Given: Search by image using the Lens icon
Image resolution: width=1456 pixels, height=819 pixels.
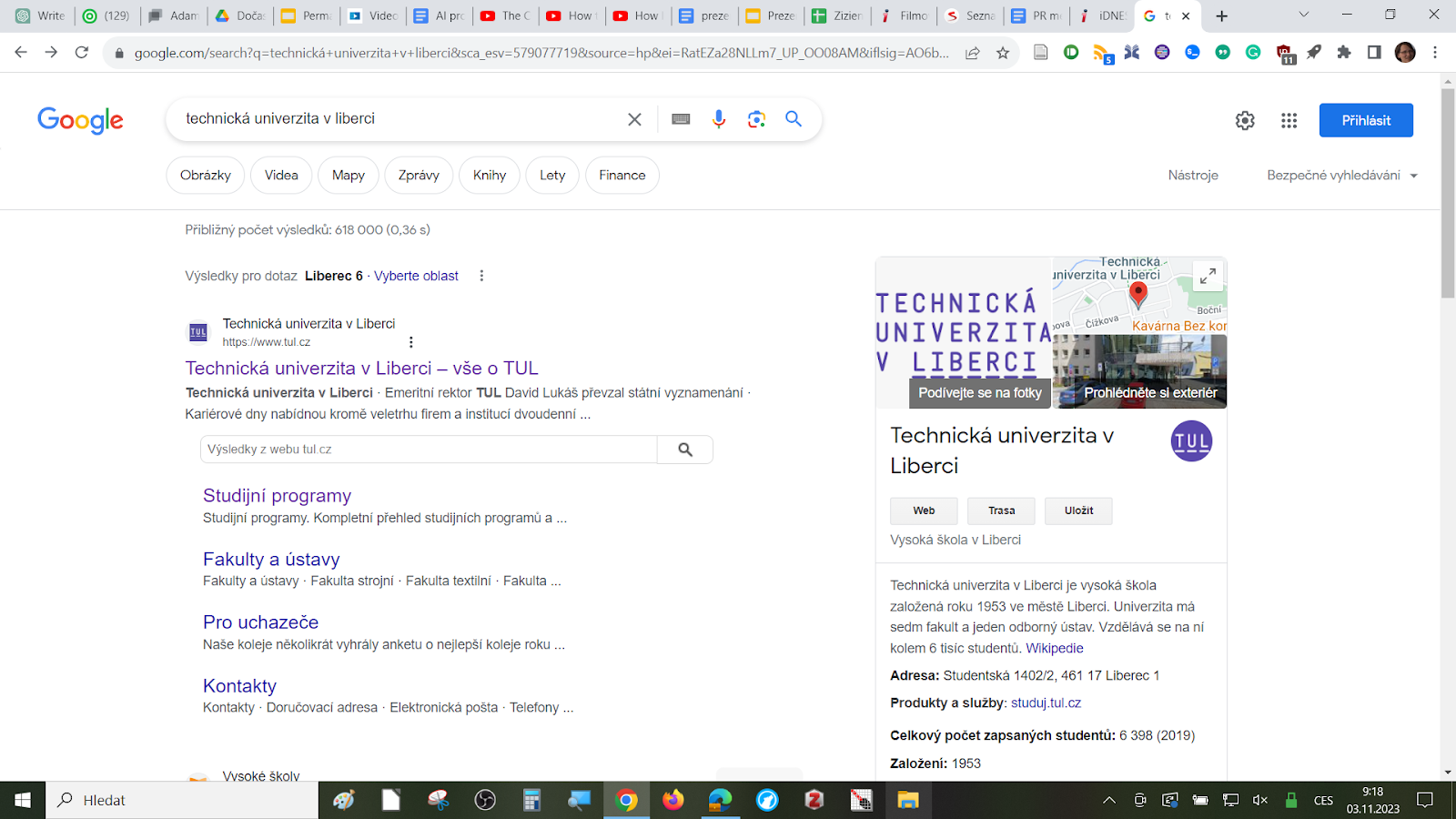Looking at the screenshot, I should coord(756,119).
